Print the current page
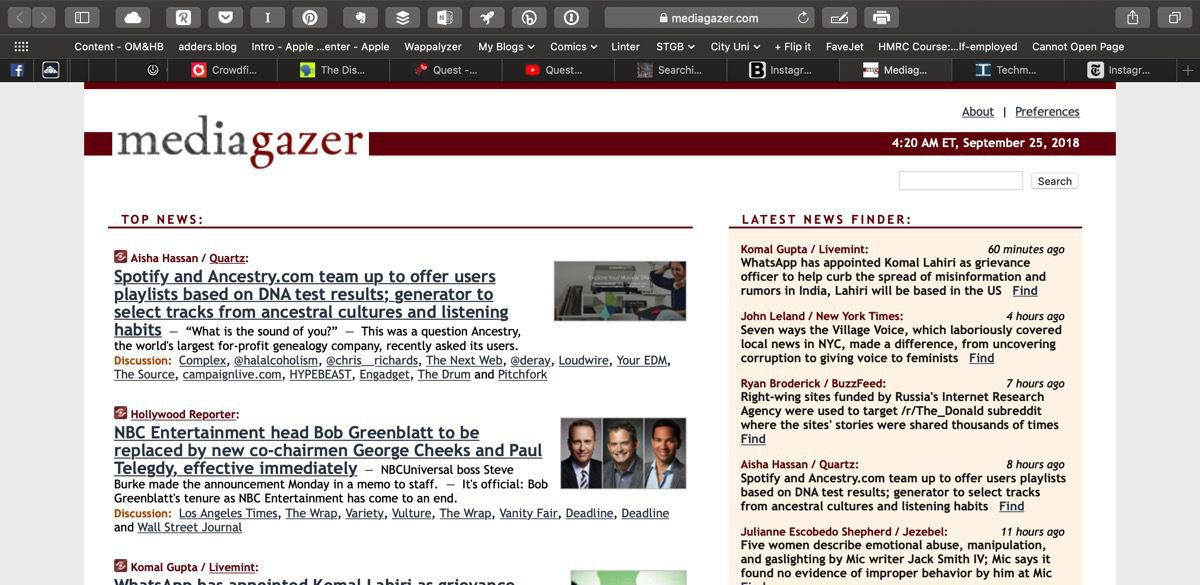1200x585 pixels. point(881,17)
